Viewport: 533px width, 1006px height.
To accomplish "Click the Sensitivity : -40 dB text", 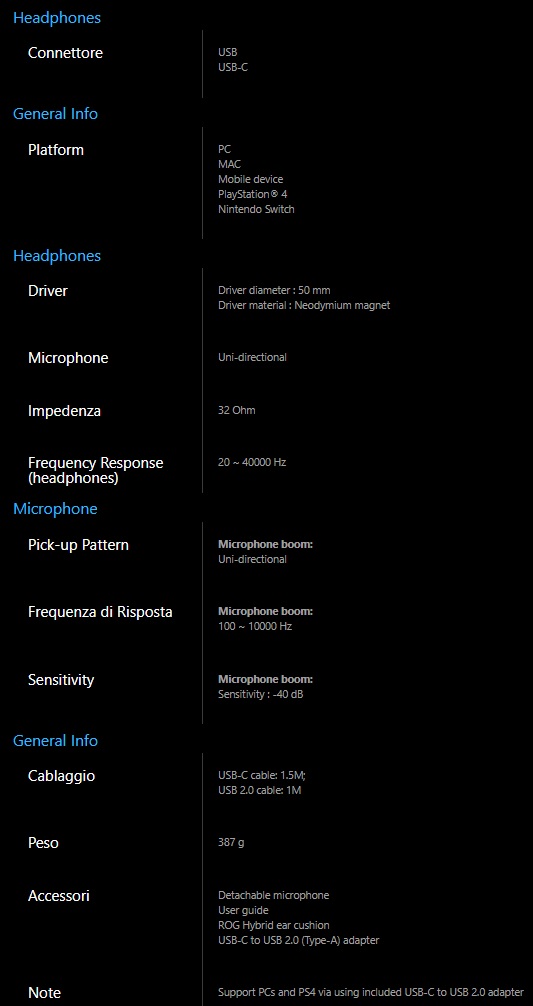I will (260, 694).
